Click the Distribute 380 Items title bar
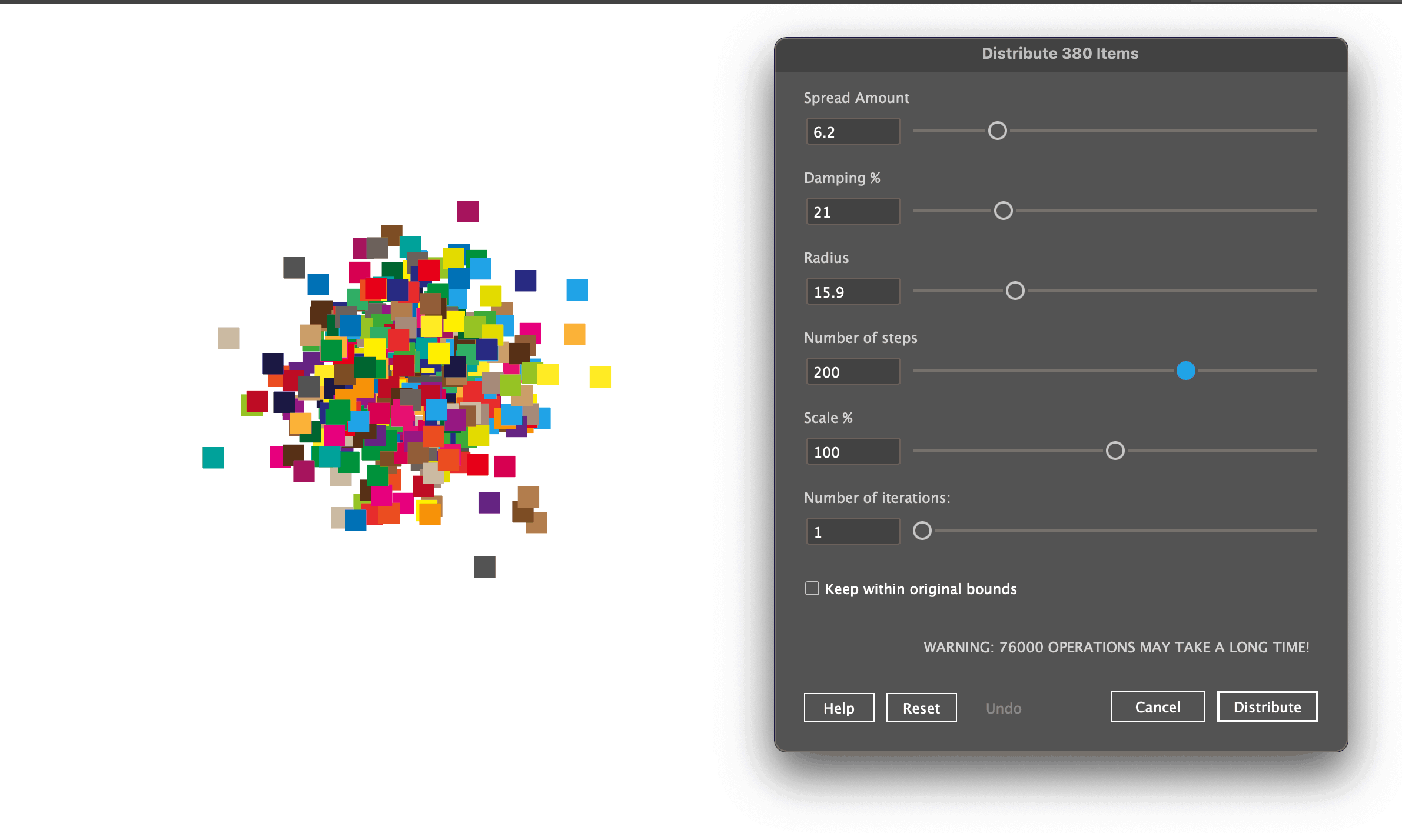This screenshot has height=840, width=1402. 1060,54
